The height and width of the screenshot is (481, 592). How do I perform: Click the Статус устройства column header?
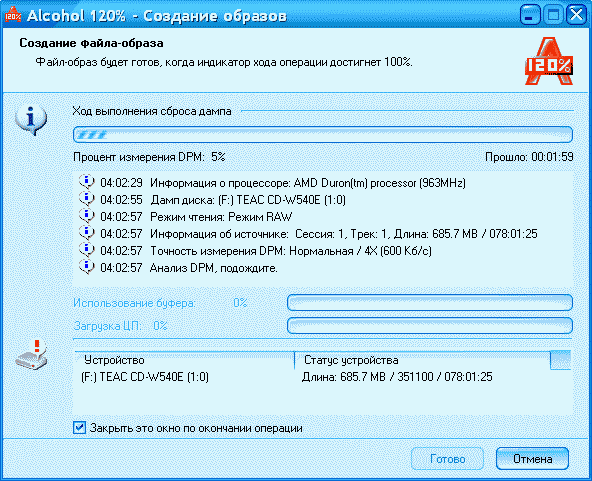[422, 360]
